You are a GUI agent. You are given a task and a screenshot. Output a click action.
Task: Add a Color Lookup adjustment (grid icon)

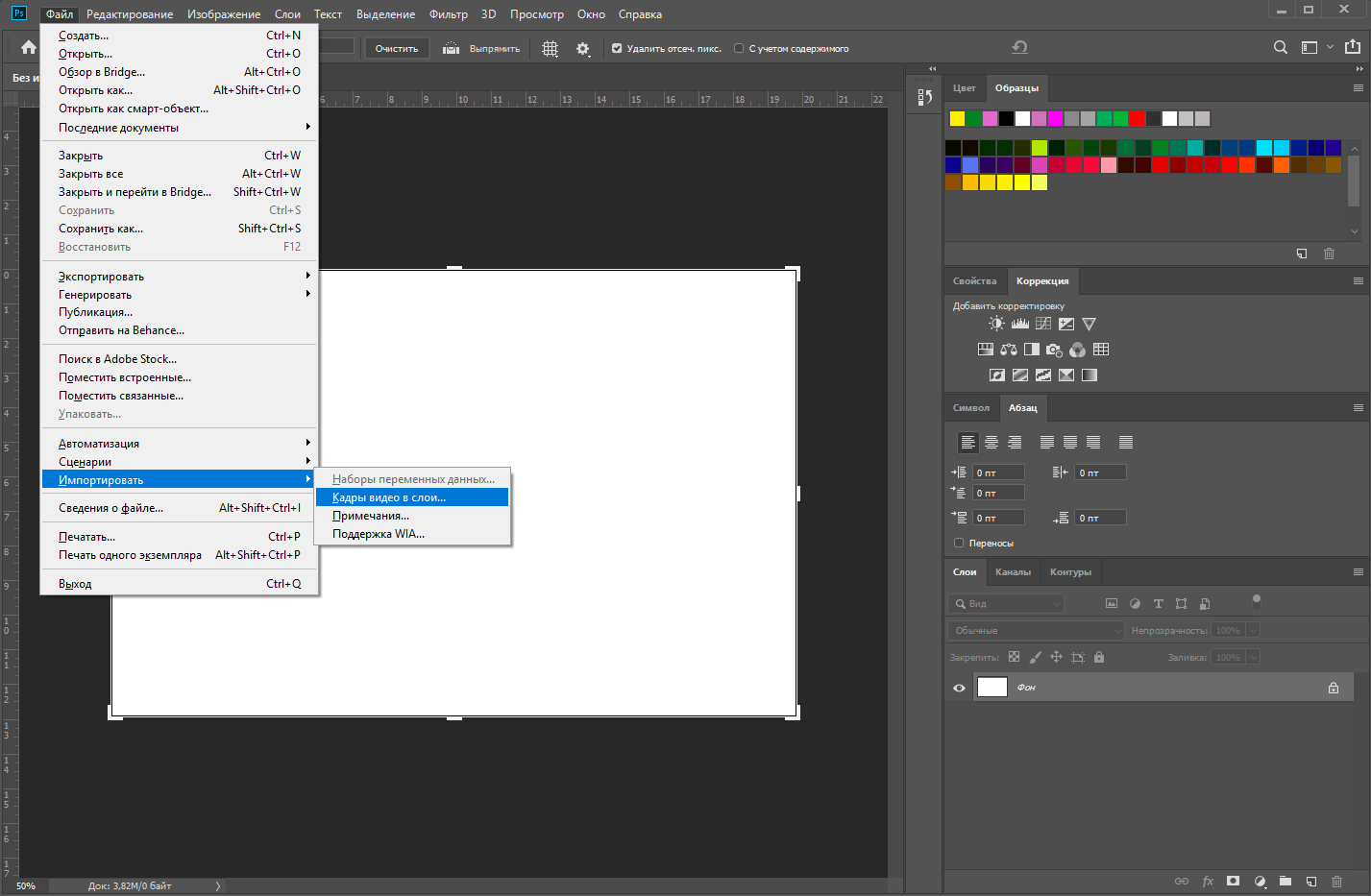click(x=1101, y=350)
